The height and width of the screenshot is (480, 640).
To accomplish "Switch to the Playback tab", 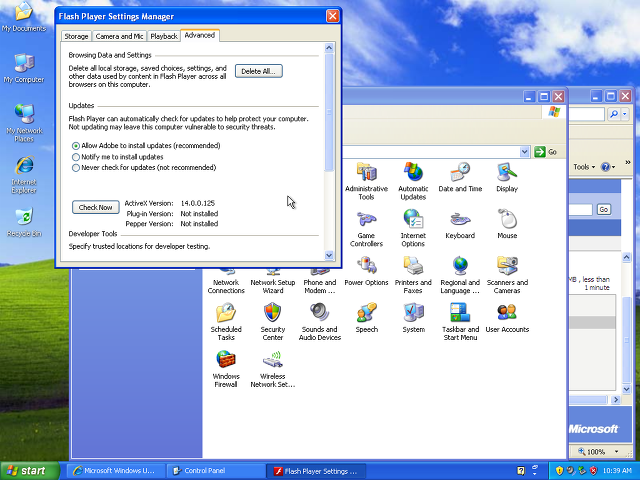I will pos(164,36).
